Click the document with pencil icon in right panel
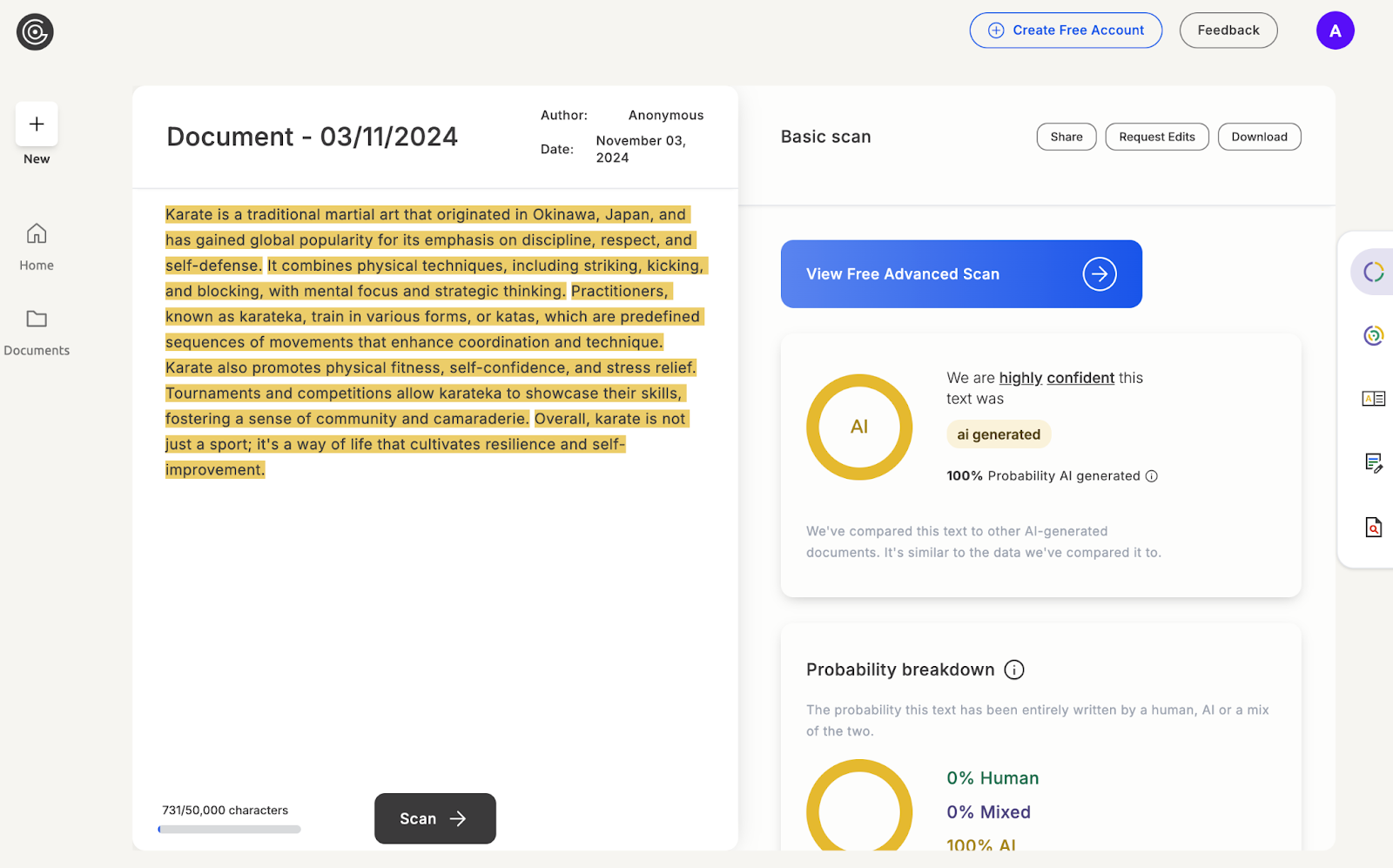This screenshot has width=1393, height=868. coord(1373,463)
